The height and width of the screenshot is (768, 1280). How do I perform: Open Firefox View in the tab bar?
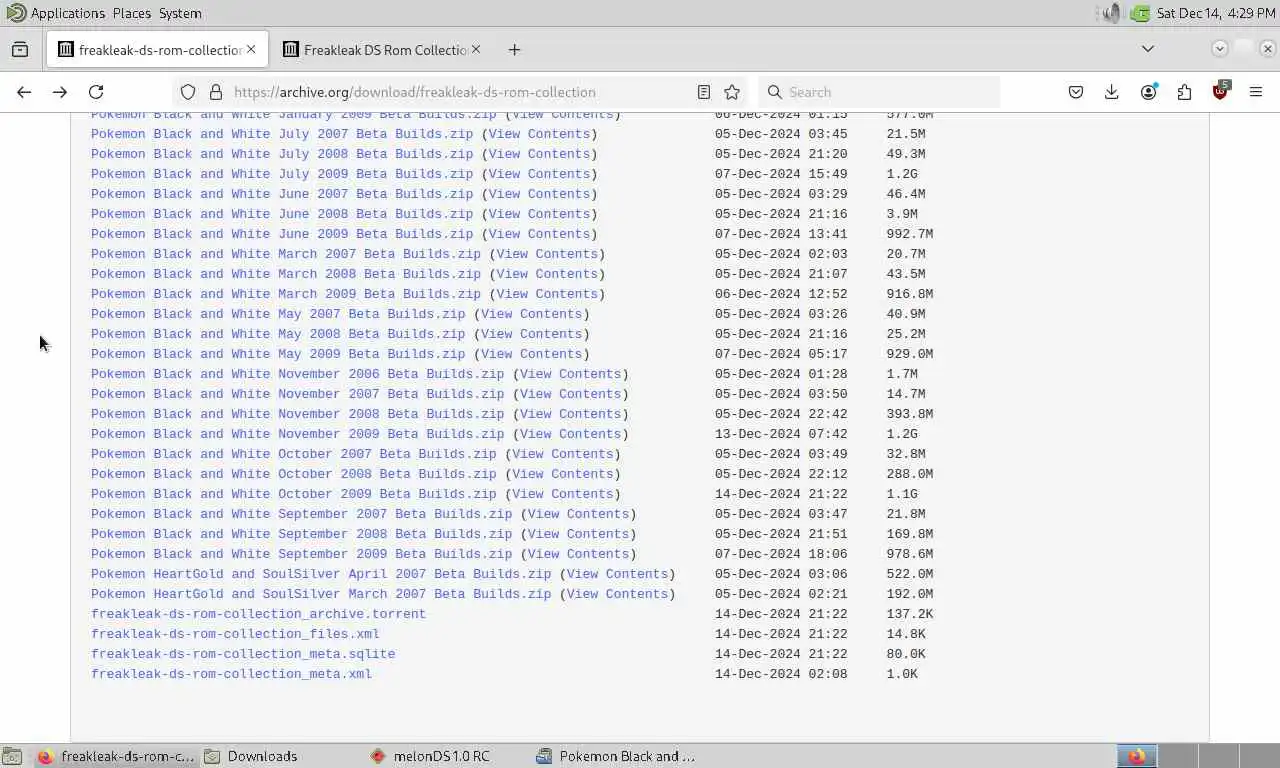(20, 49)
